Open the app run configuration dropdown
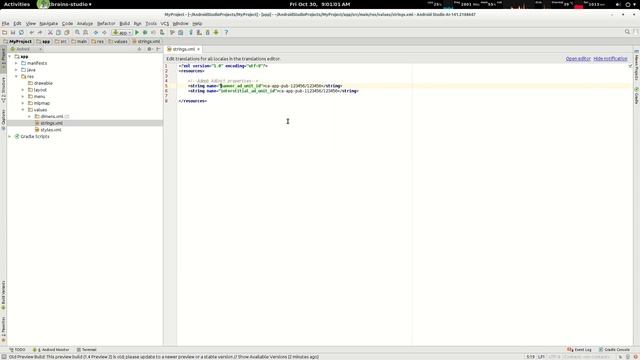The image size is (640, 360). tap(122, 32)
